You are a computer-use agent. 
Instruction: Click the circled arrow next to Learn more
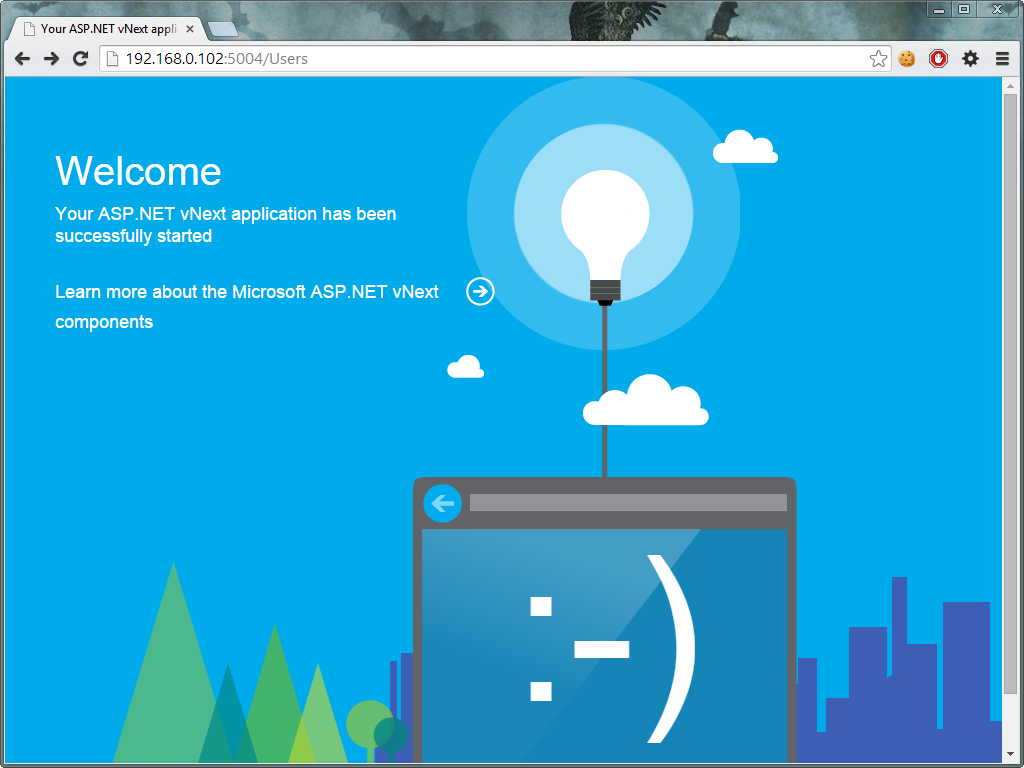(480, 291)
